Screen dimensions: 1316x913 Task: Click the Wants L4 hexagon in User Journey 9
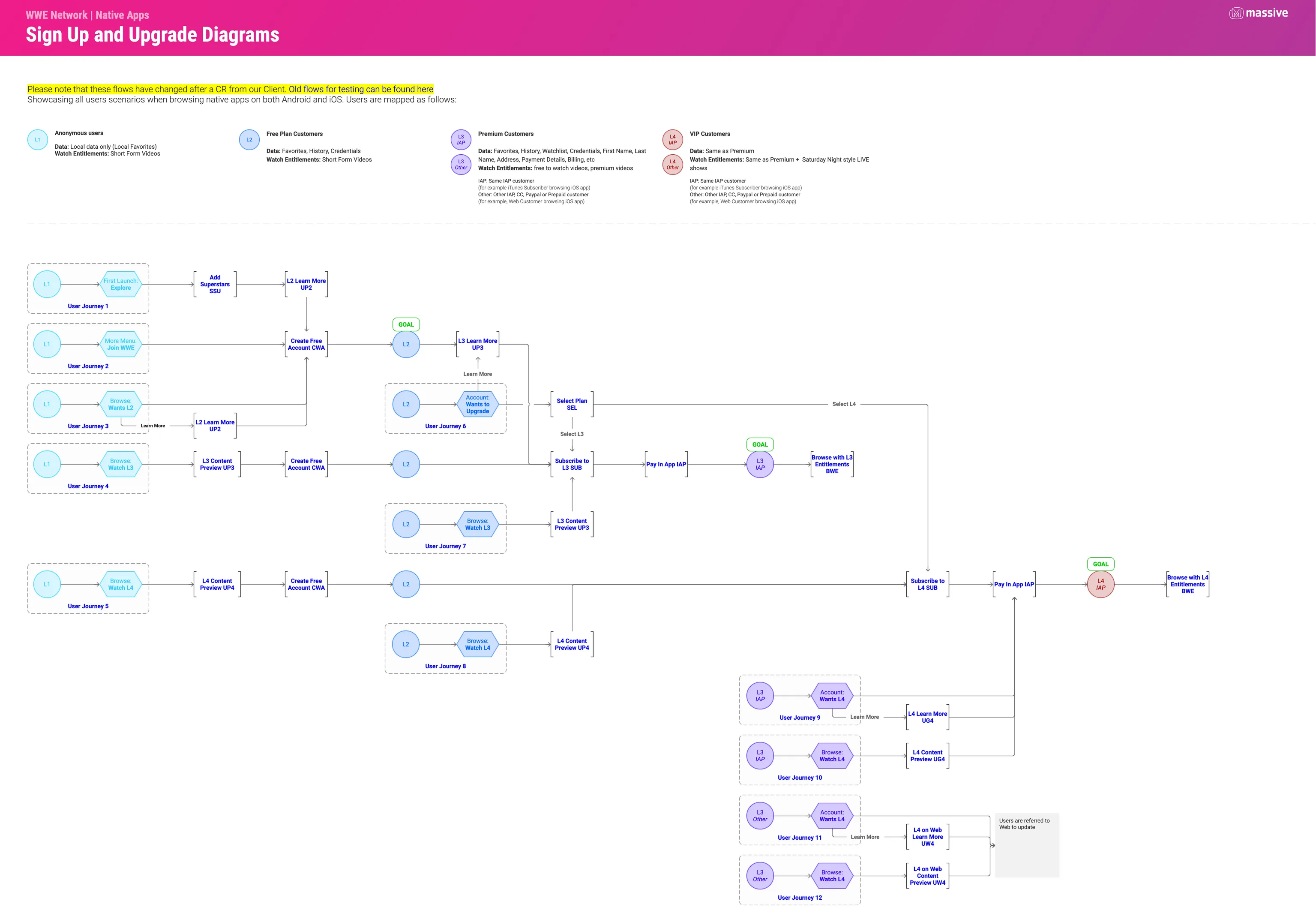coord(832,696)
